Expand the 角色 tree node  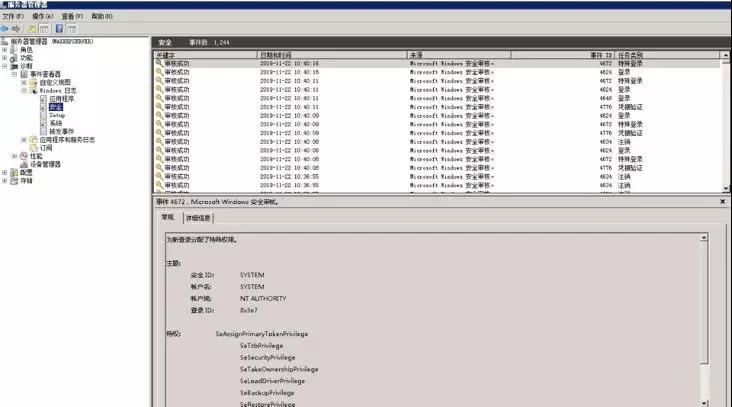tap(5, 49)
